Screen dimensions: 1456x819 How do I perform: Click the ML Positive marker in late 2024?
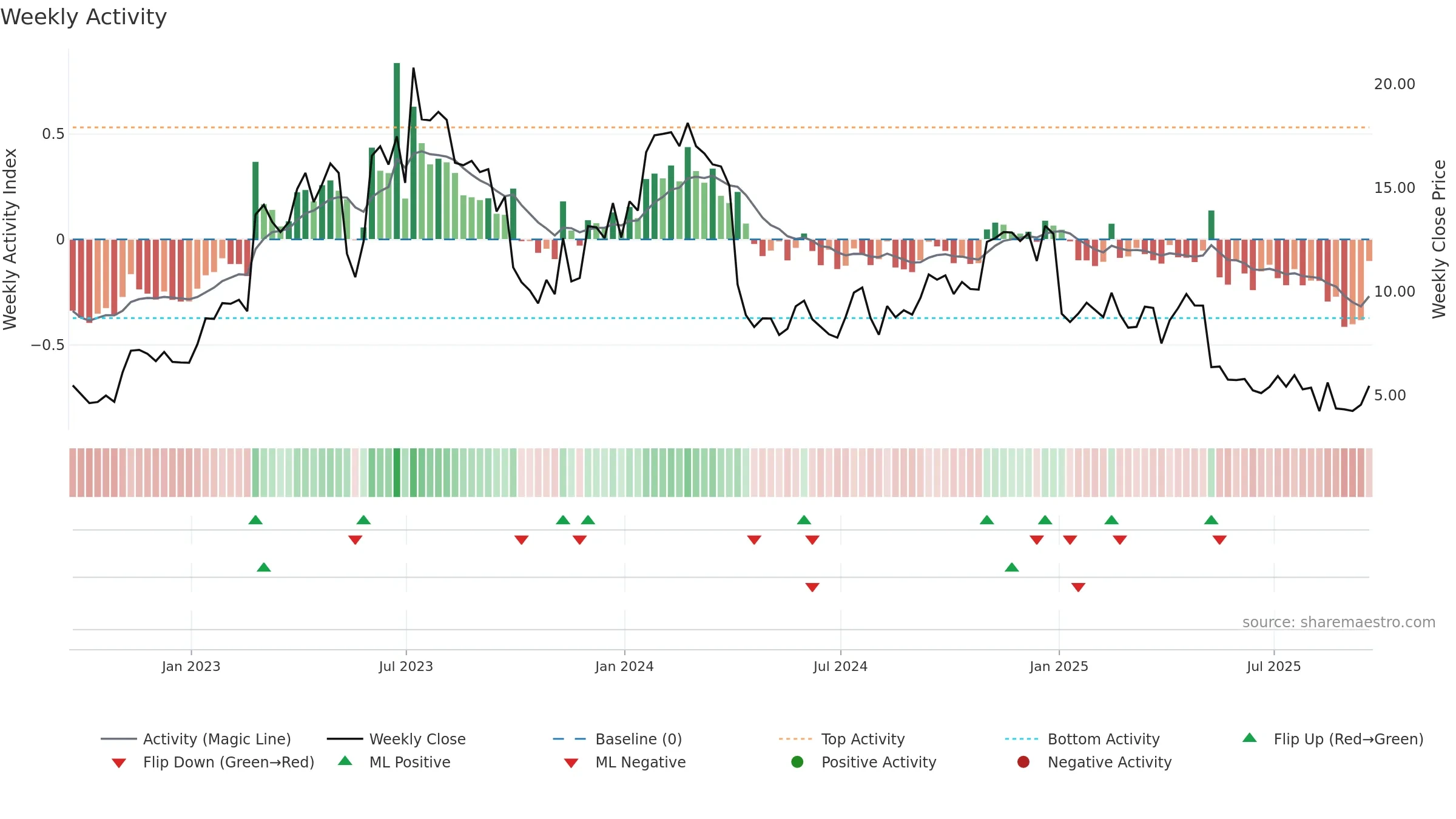(1012, 567)
